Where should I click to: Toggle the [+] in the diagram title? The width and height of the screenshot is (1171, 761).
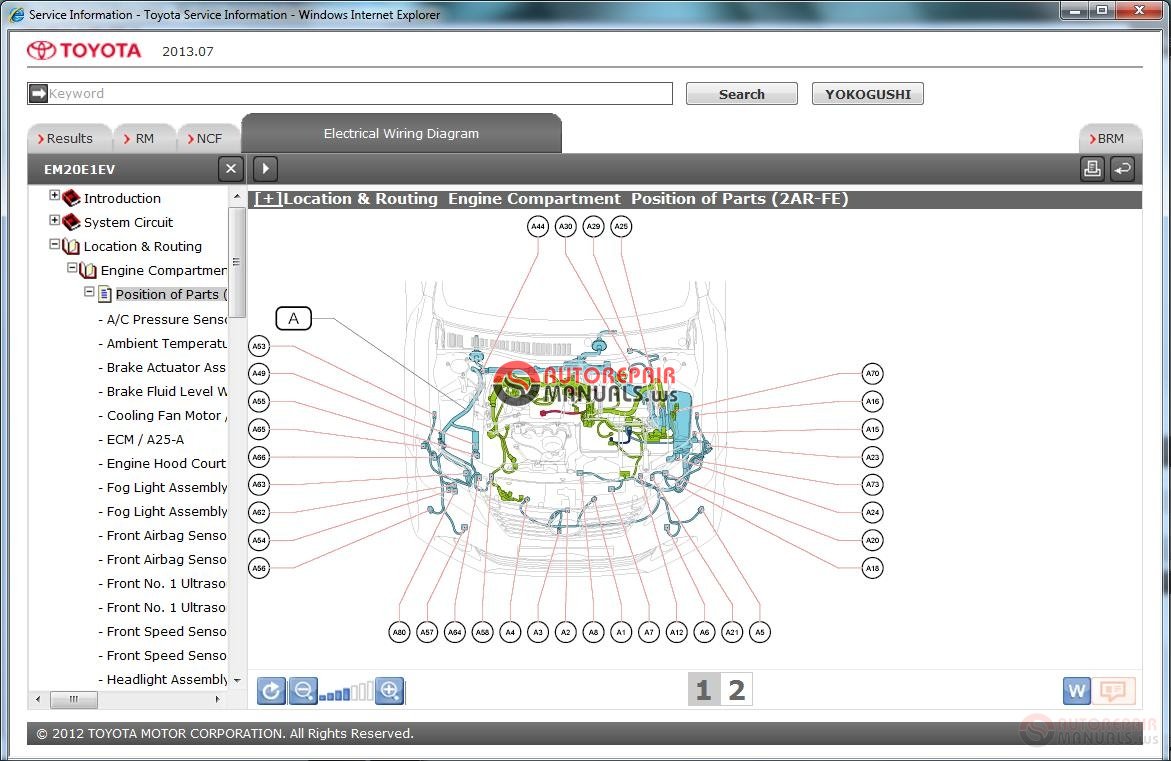[268, 199]
